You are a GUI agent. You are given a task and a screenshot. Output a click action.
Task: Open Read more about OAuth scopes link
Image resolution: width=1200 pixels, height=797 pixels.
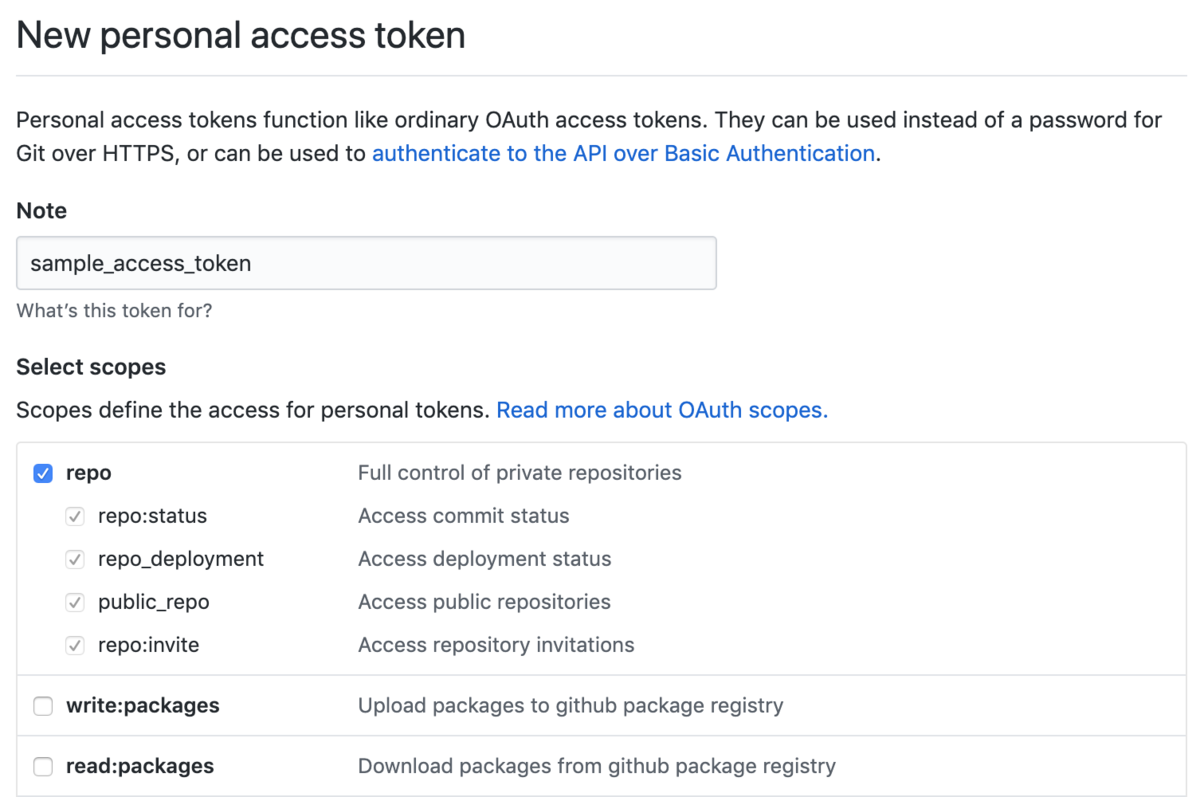tap(662, 410)
